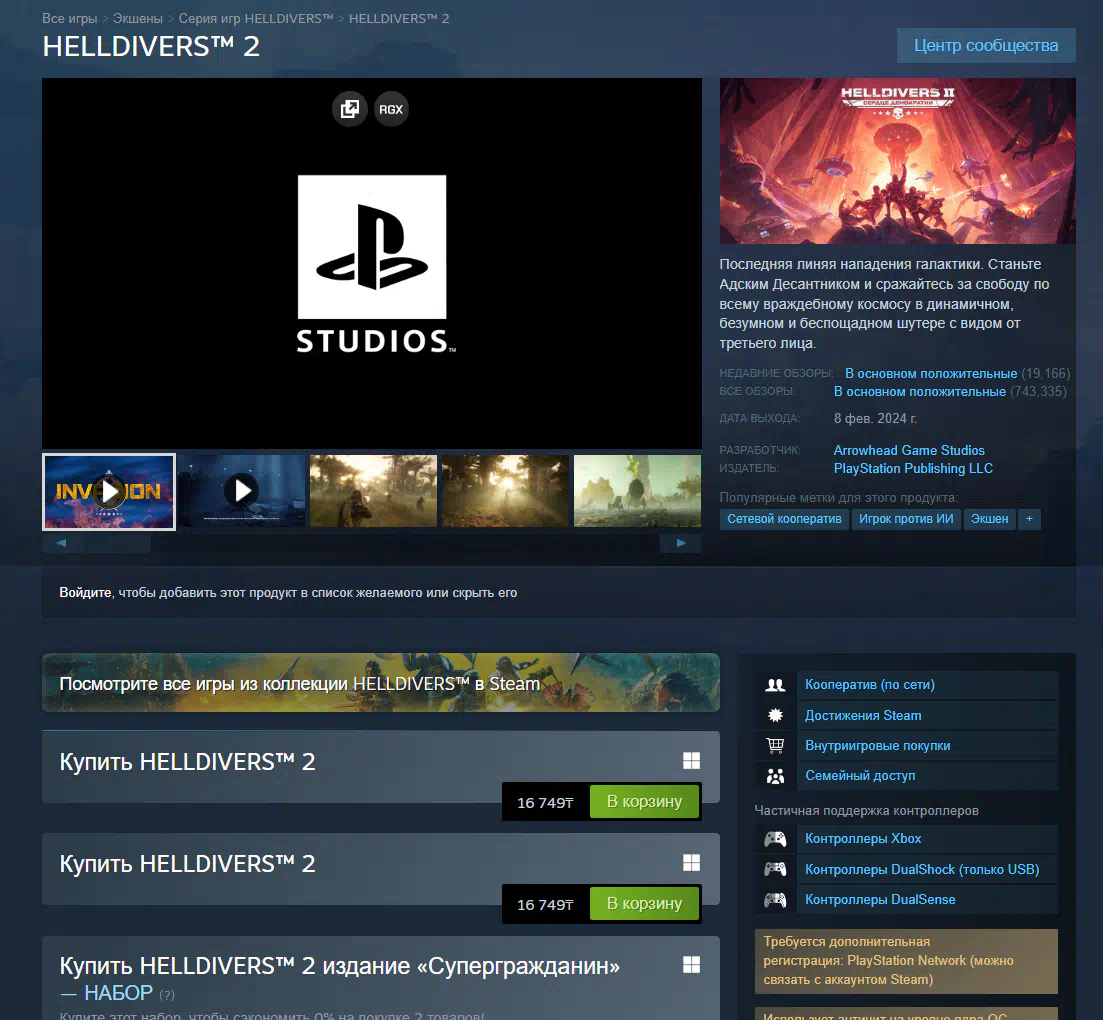Expand more tags with plus button
Image resolution: width=1103 pixels, height=1020 pixels.
[x=1029, y=519]
